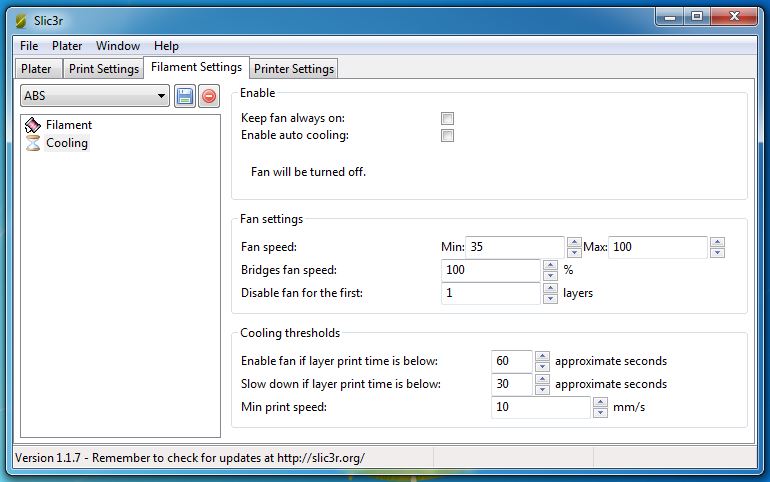Increase Slow down threshold seconds up arrow
The width and height of the screenshot is (770, 482).
[542, 379]
